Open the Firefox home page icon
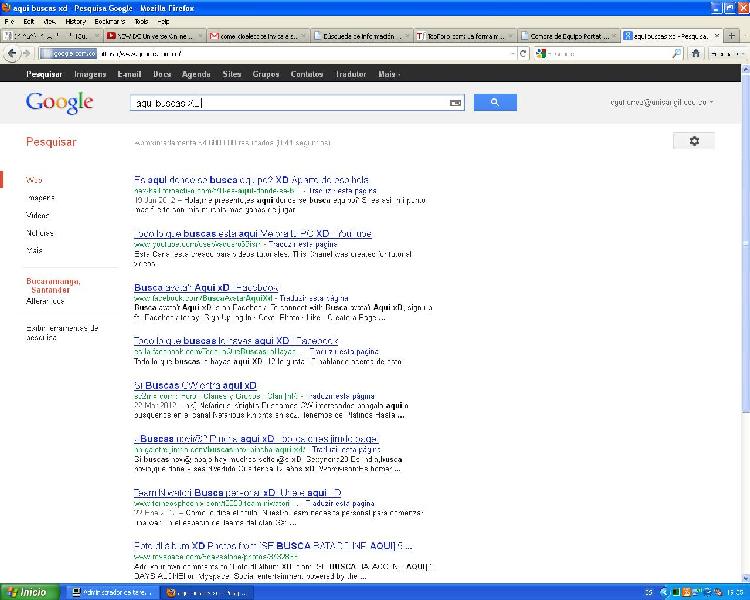This screenshot has height=600, width=750. pyautogui.click(x=696, y=54)
